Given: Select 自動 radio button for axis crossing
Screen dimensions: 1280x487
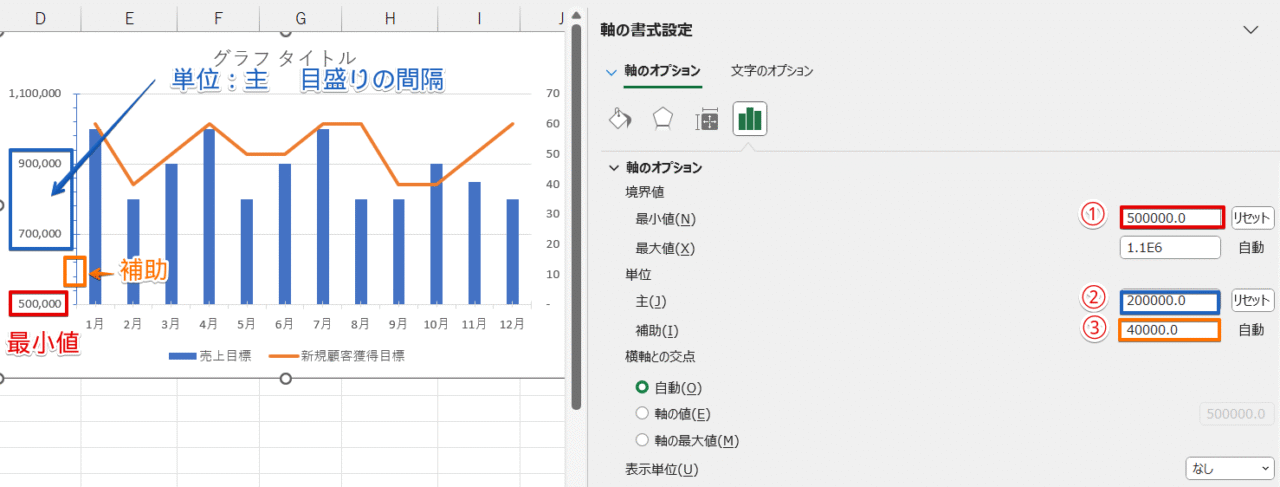Looking at the screenshot, I should pyautogui.click(x=643, y=388).
